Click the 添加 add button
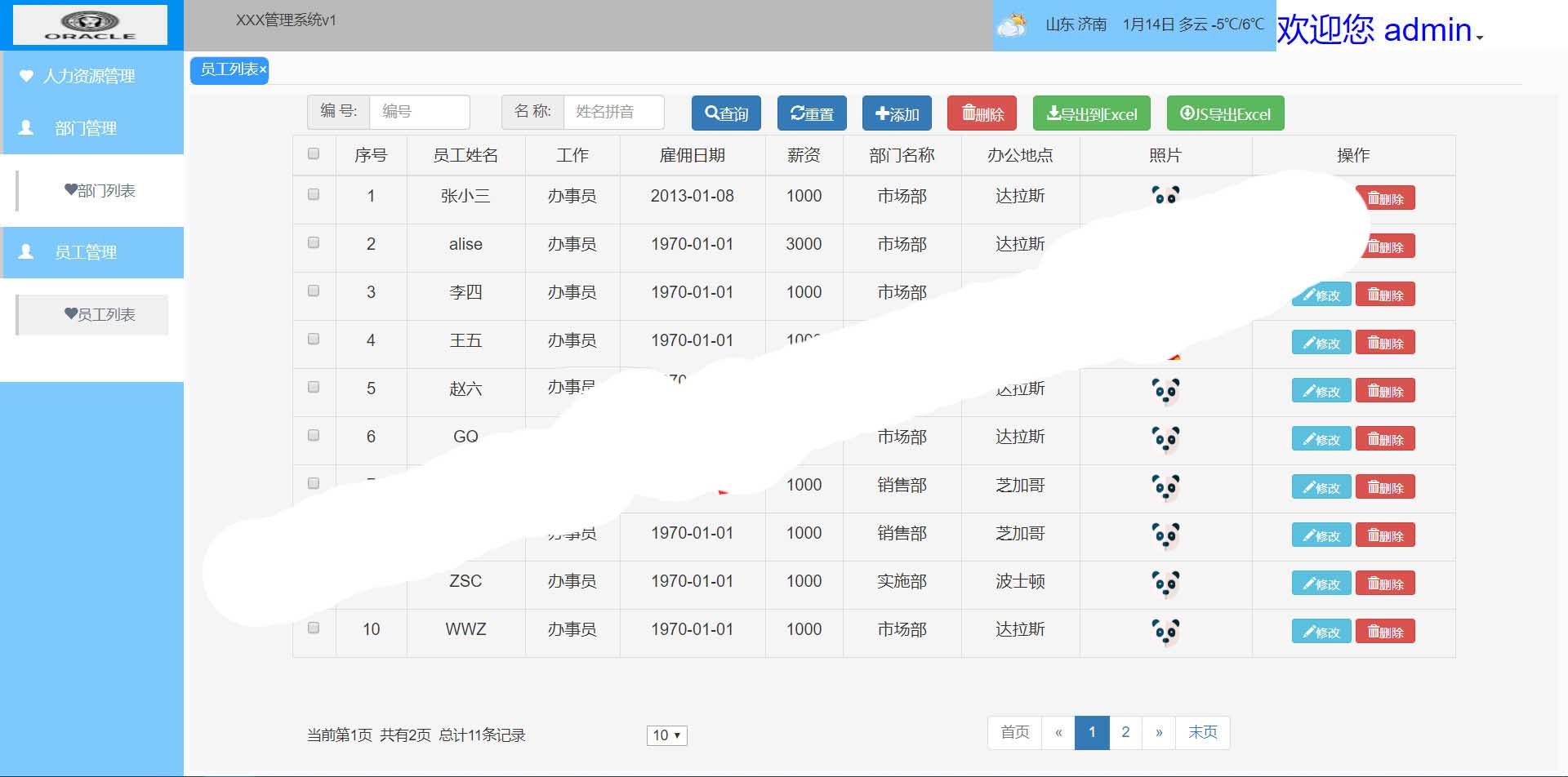 (x=897, y=113)
